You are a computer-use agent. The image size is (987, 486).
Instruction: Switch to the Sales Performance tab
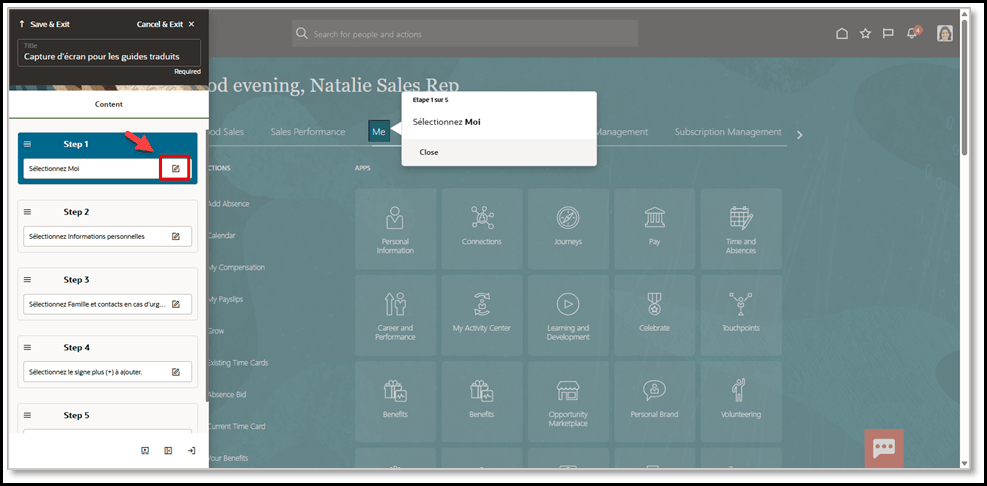point(308,132)
